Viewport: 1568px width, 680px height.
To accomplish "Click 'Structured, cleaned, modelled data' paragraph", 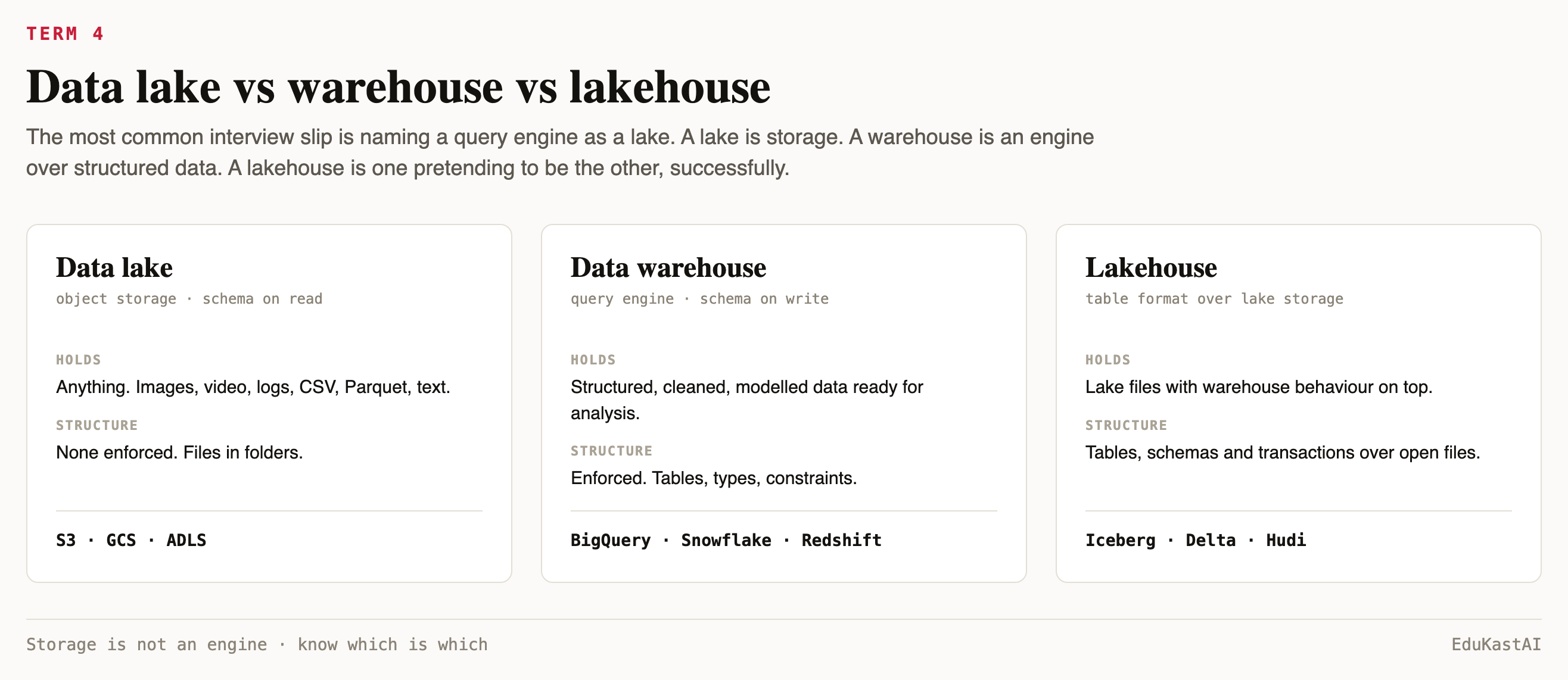I will pyautogui.click(x=747, y=400).
